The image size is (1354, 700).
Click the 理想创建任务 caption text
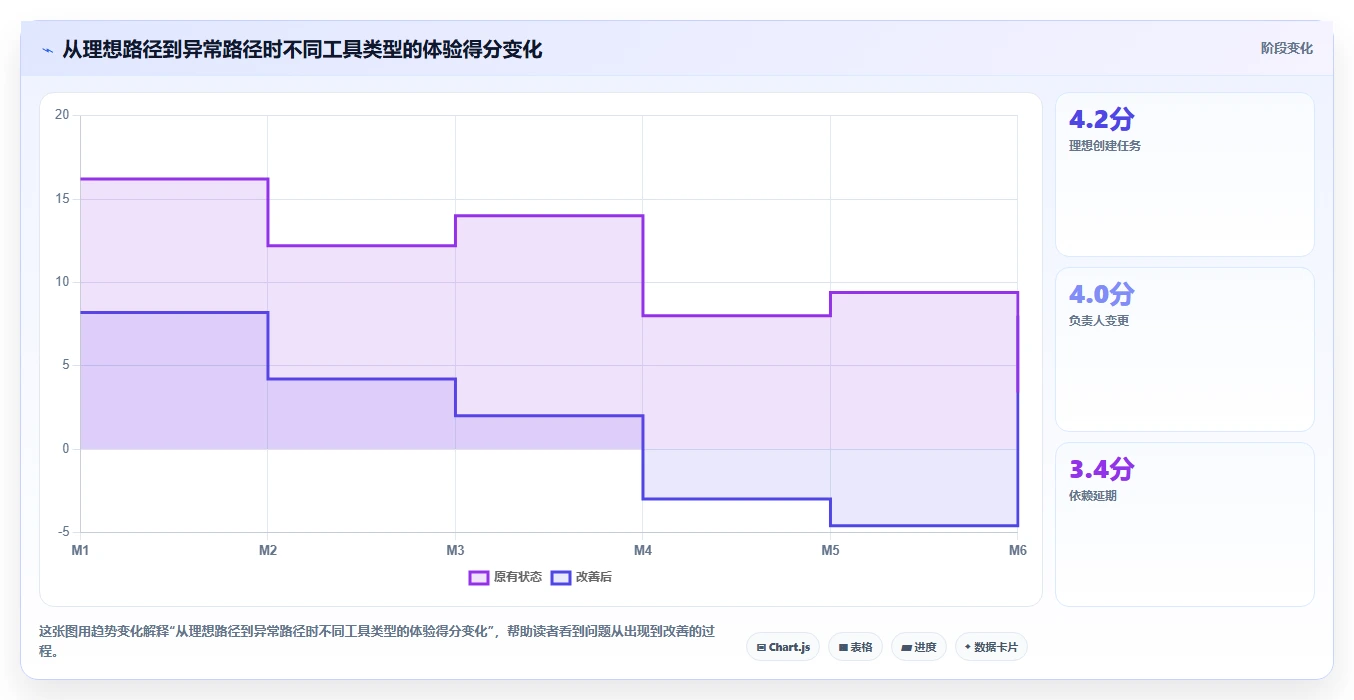(x=1105, y=145)
